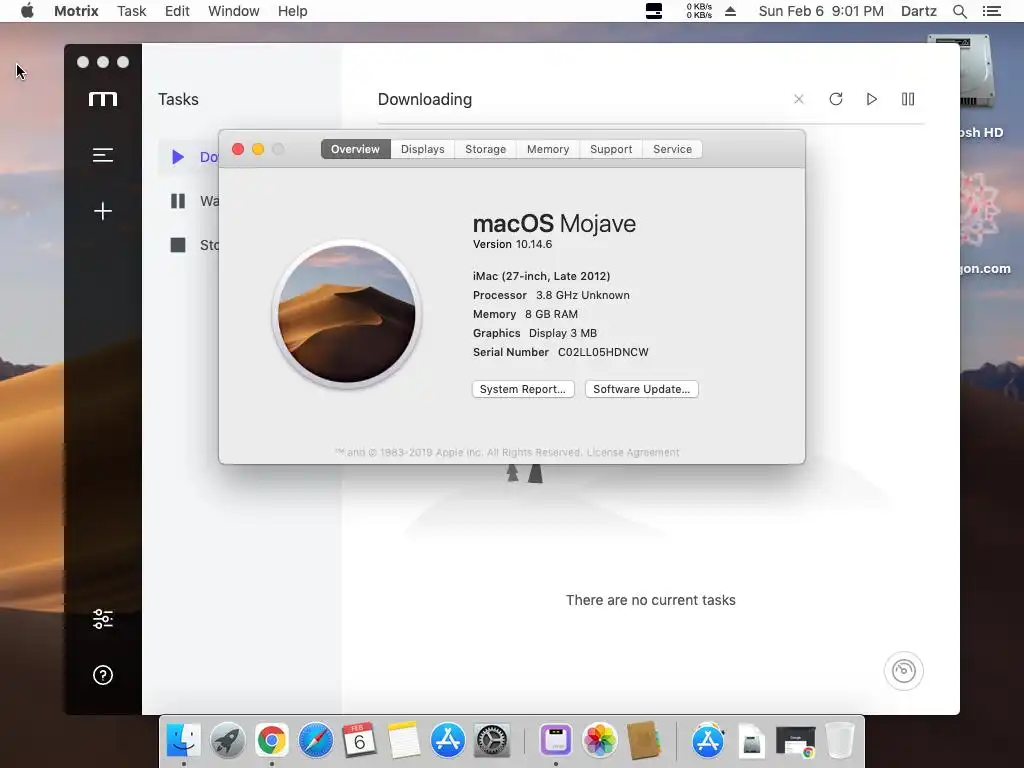Image resolution: width=1024 pixels, height=768 pixels.
Task: Select the Overview tab
Action: point(355,149)
